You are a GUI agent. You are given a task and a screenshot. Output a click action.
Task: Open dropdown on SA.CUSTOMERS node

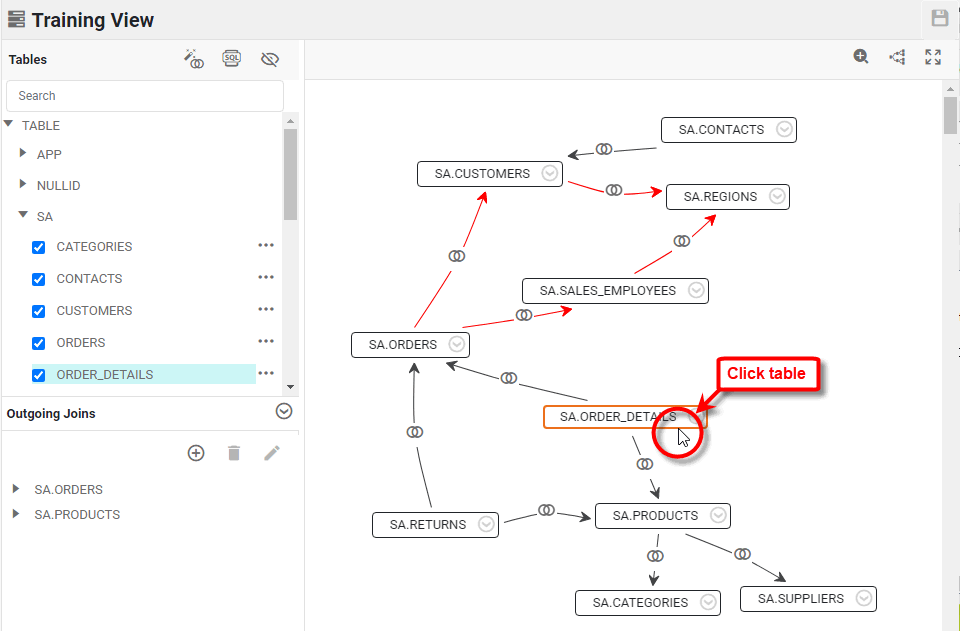coord(549,173)
